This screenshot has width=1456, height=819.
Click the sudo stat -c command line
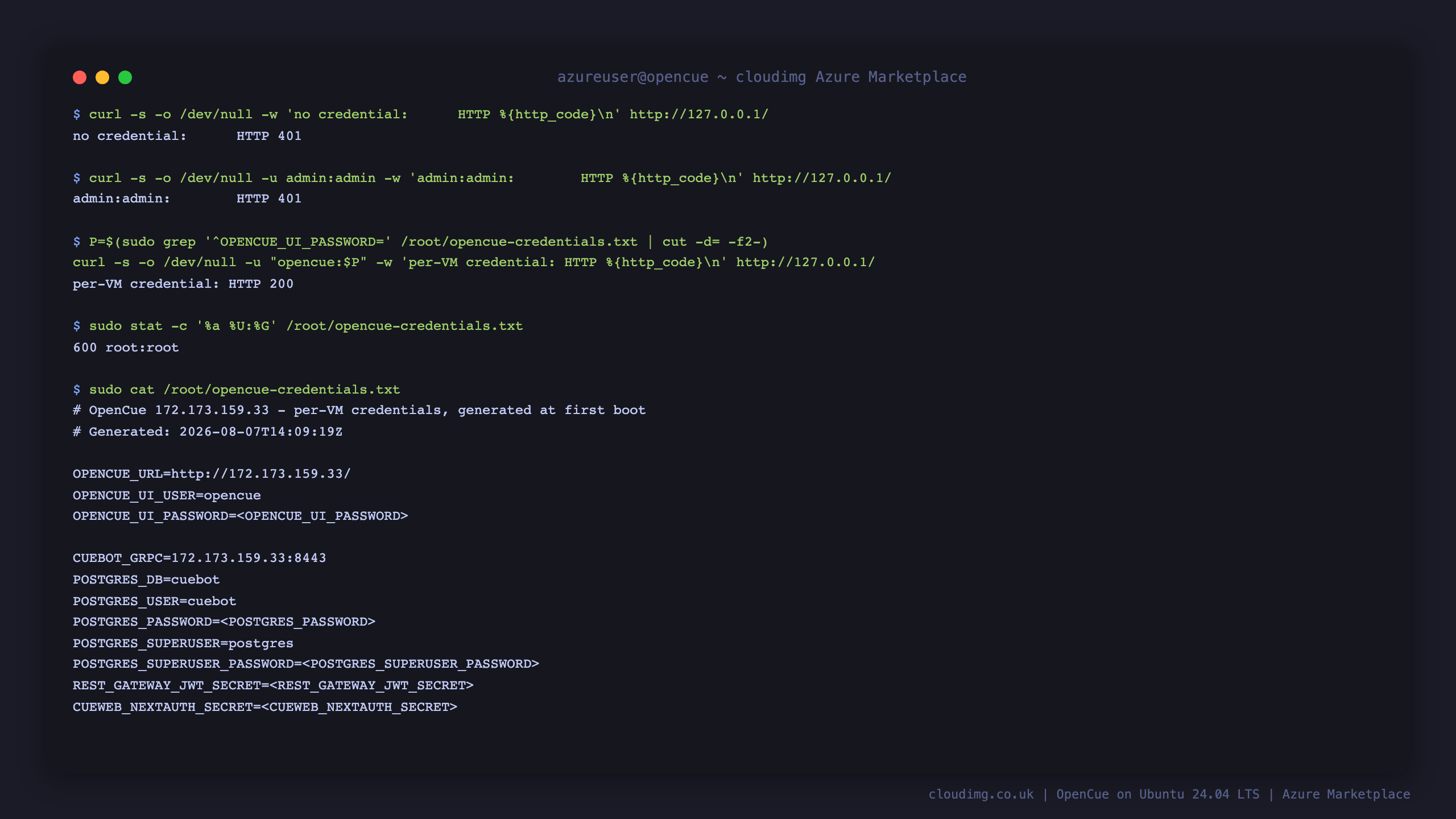click(x=297, y=326)
